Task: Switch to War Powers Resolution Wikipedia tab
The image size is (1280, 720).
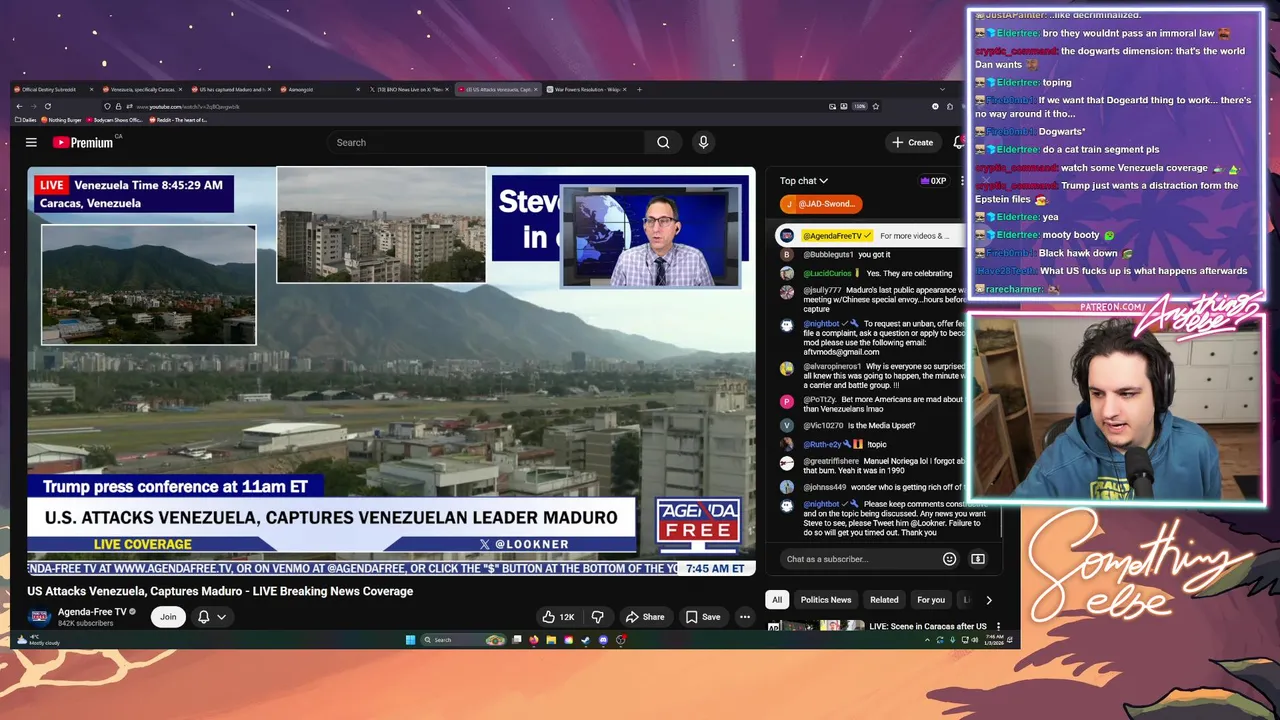Action: 586,89
